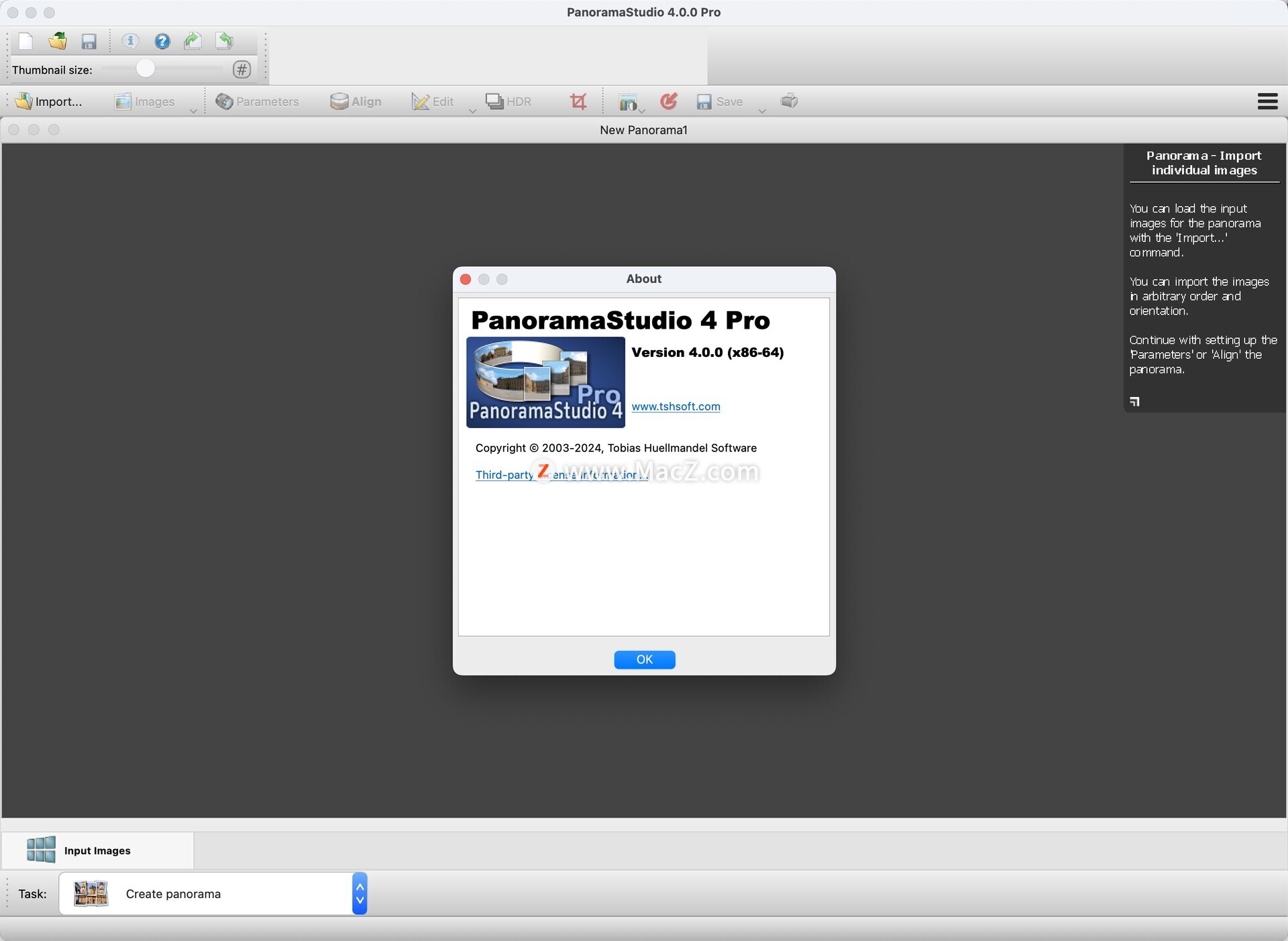Click the undo green arrow icon

[x=225, y=42]
